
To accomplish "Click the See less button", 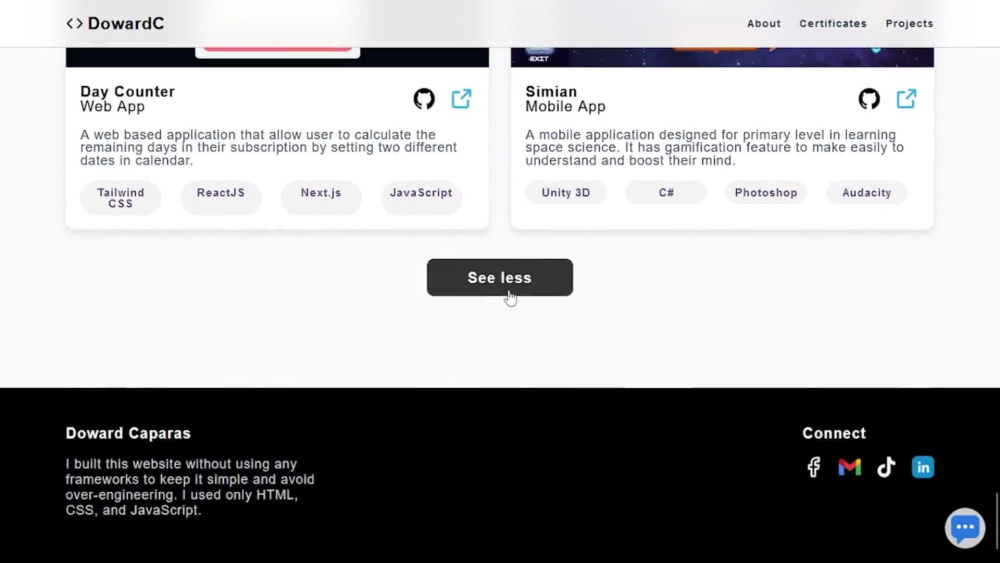I will pyautogui.click(x=500, y=277).
